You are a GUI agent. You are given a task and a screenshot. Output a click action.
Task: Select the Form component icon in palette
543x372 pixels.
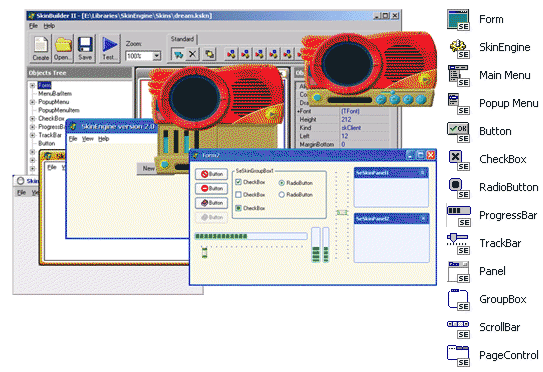tap(458, 20)
